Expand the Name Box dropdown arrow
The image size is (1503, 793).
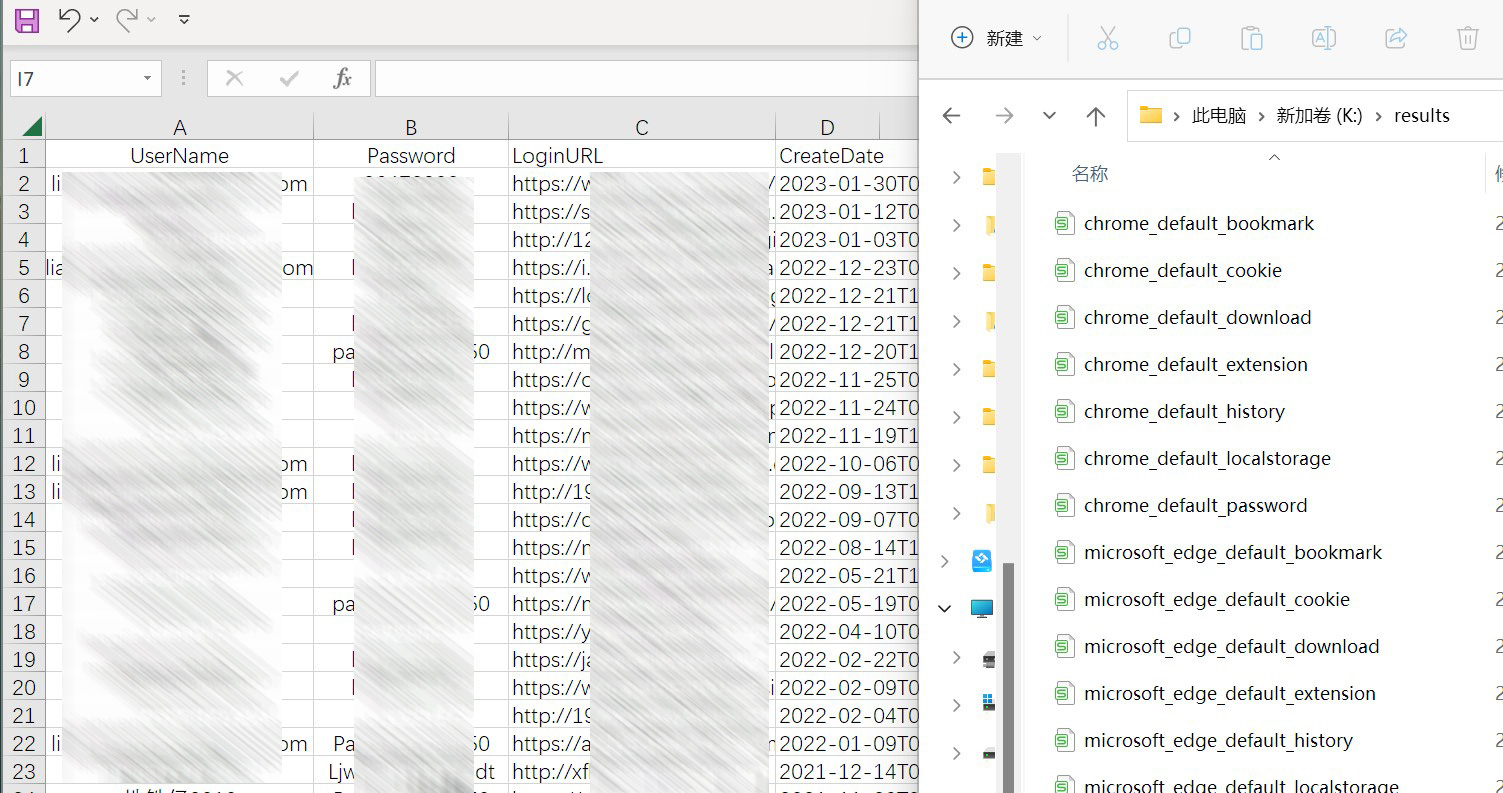(x=148, y=78)
